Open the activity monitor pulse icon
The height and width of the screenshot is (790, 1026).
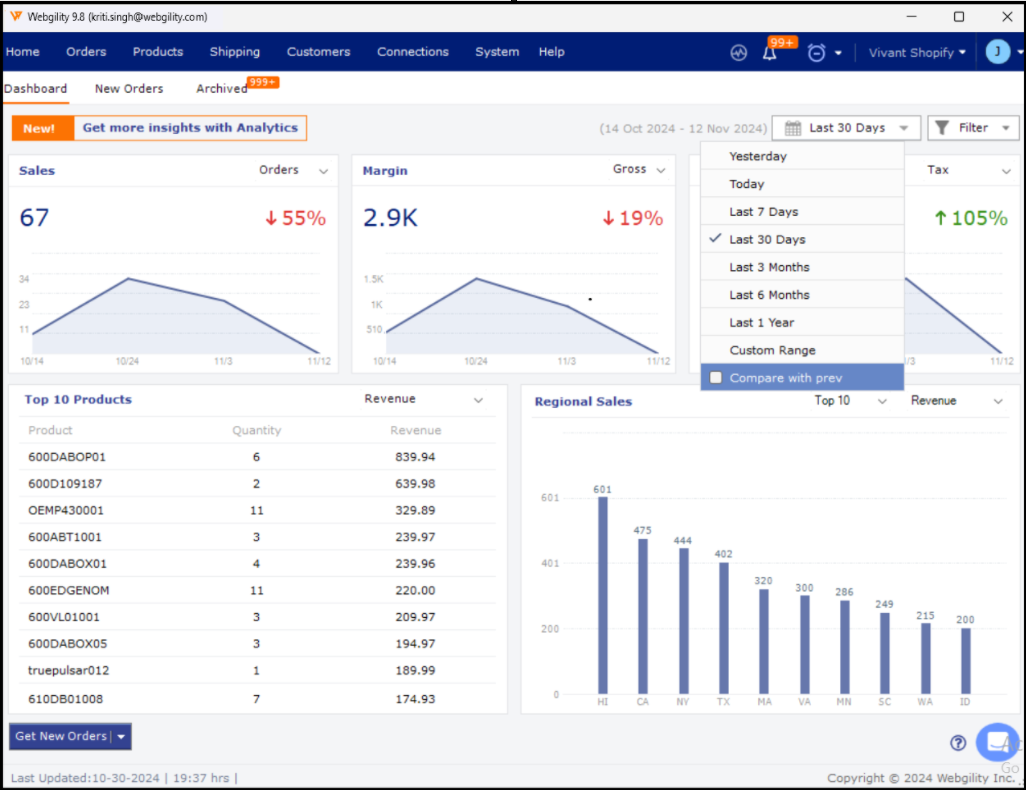[x=739, y=53]
